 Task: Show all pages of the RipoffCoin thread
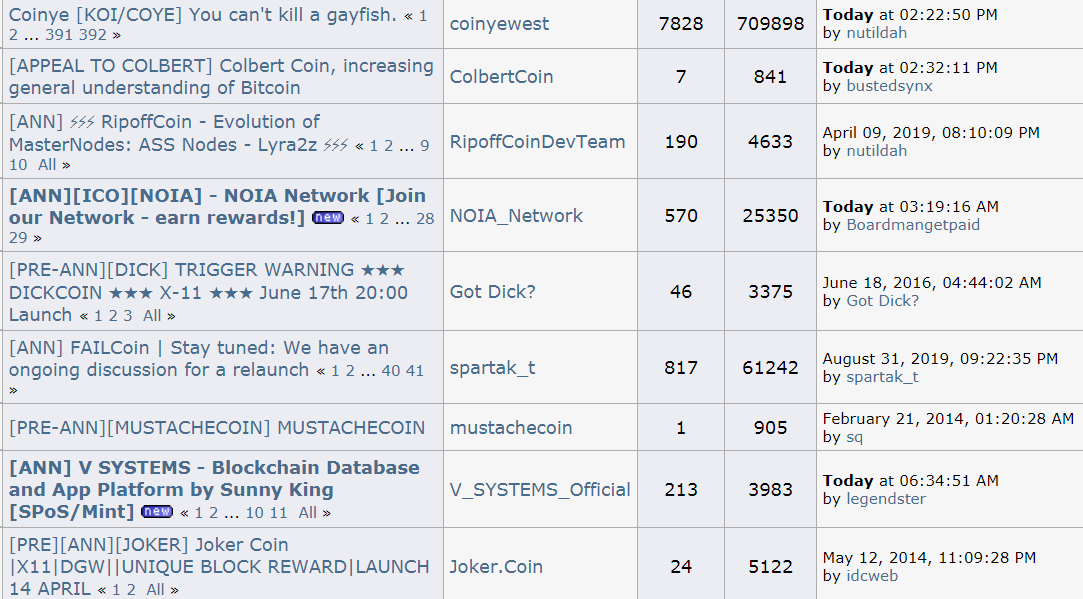[47, 164]
